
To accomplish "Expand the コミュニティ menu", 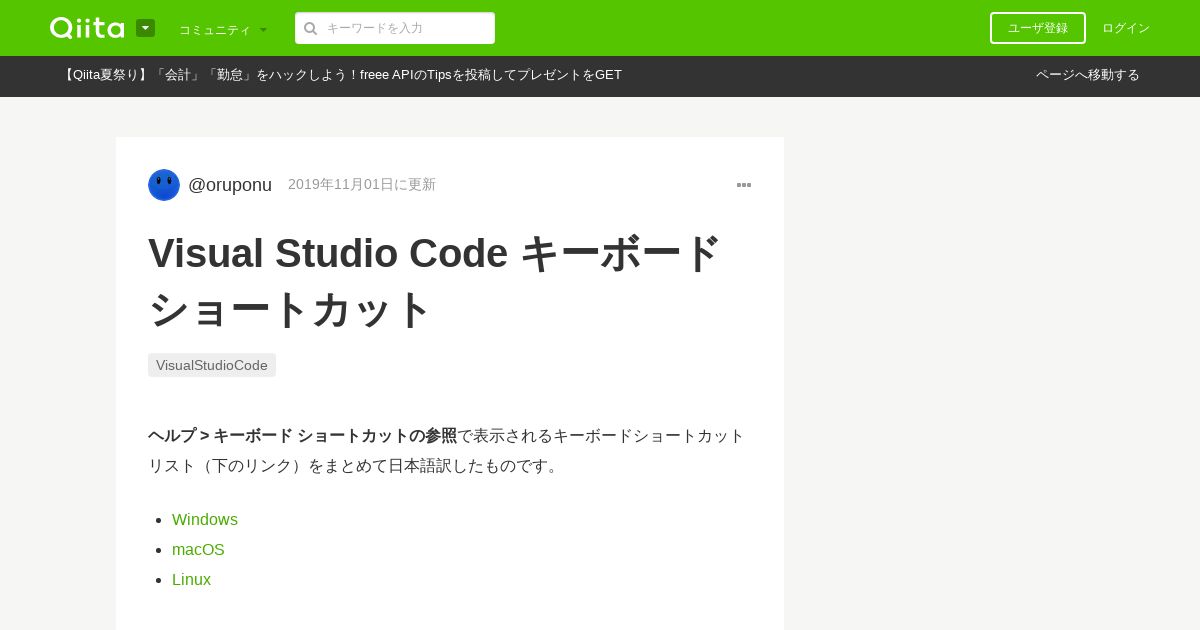I will [223, 30].
